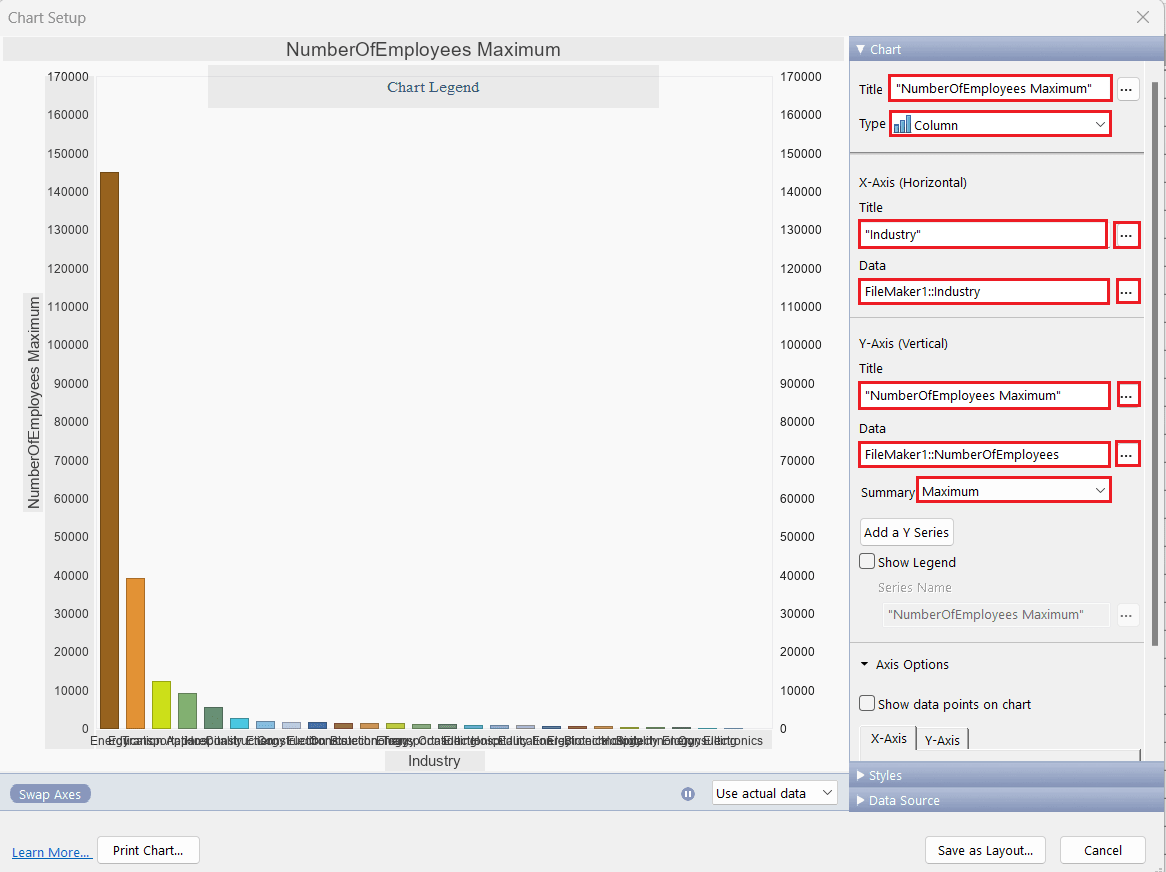Click the Add a Y Series button

906,532
